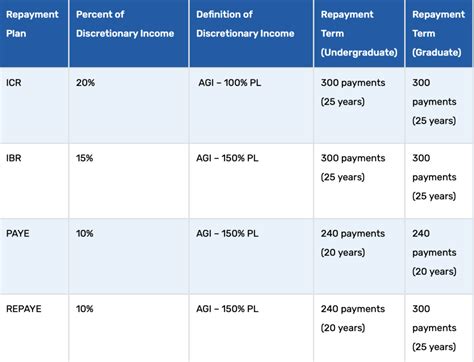Click the Repayment Plan column header

click(x=34, y=33)
